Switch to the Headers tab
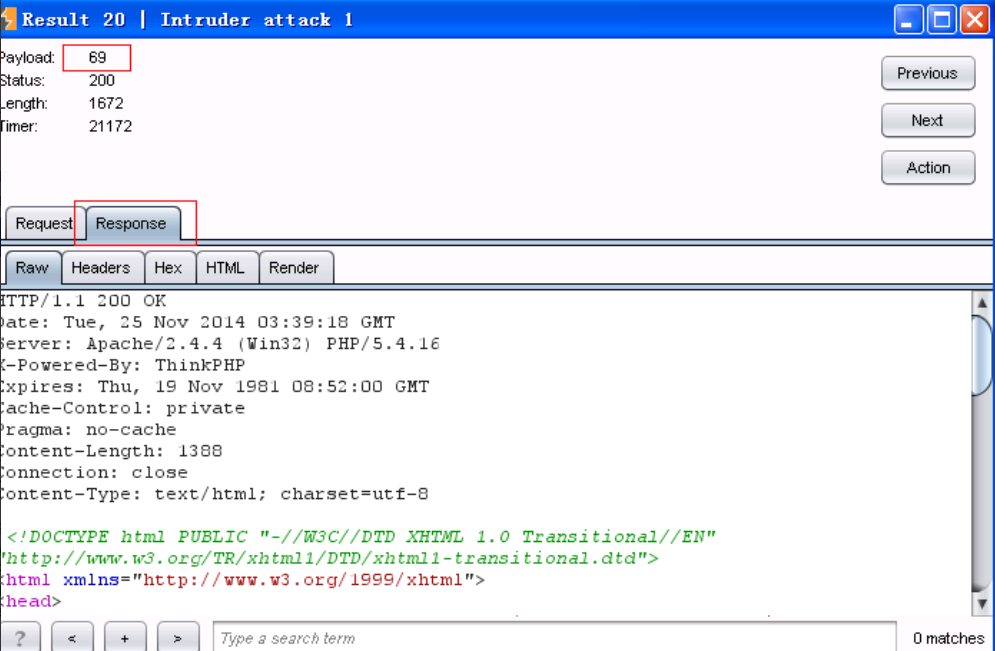The image size is (995, 651). (x=101, y=268)
